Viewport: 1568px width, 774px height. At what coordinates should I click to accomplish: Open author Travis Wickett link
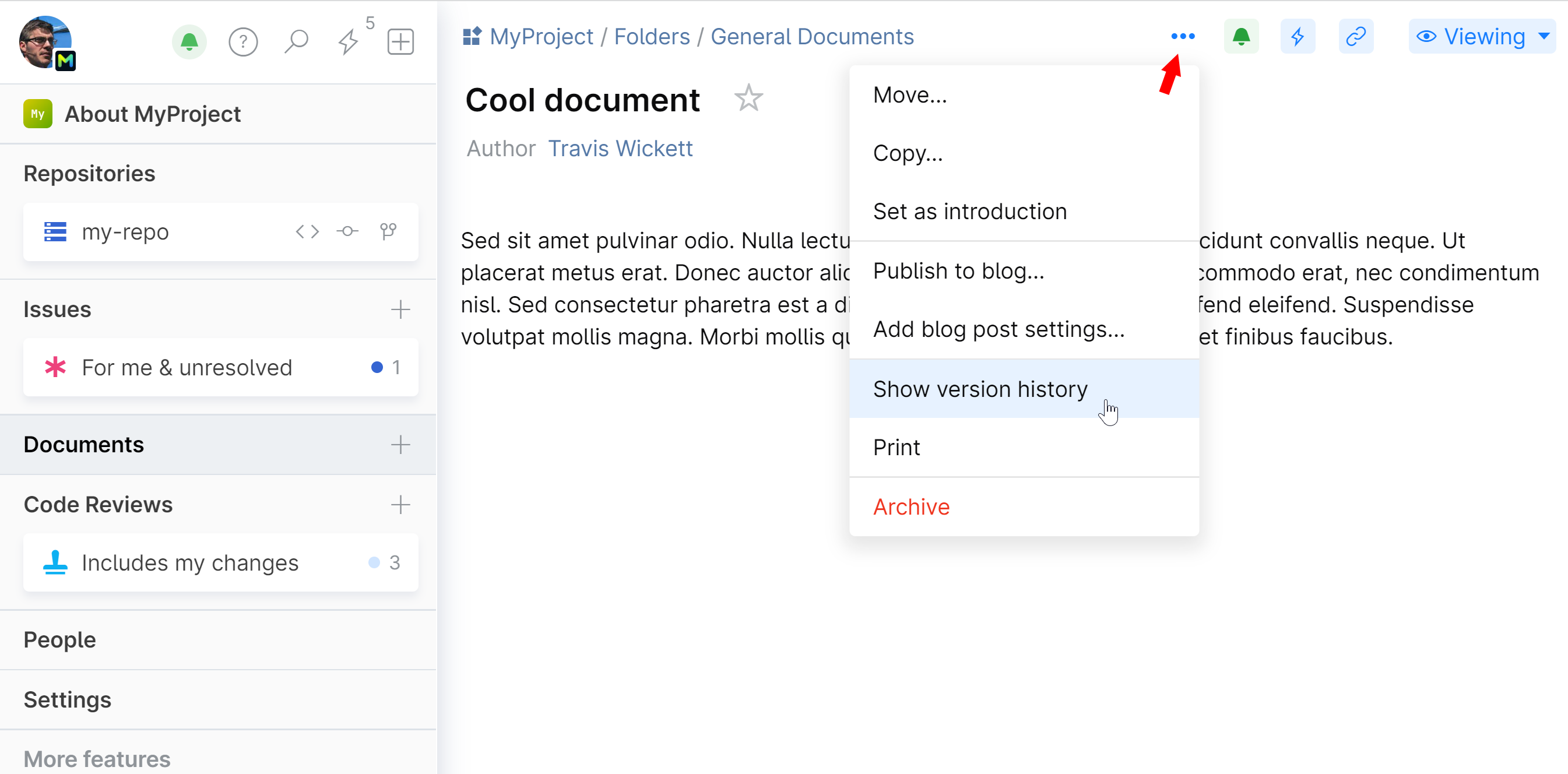620,149
